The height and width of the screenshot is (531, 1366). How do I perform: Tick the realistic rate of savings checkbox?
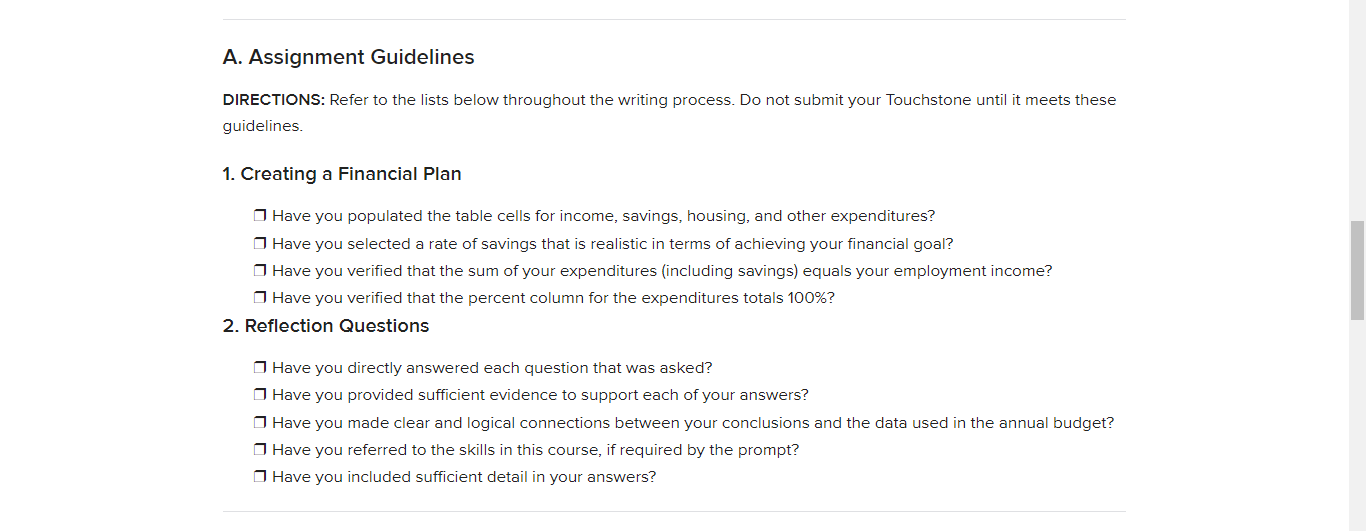click(260, 243)
